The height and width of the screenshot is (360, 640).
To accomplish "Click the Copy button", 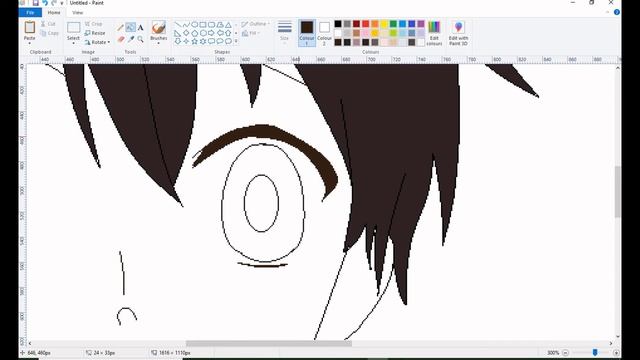I will pyautogui.click(x=50, y=33).
